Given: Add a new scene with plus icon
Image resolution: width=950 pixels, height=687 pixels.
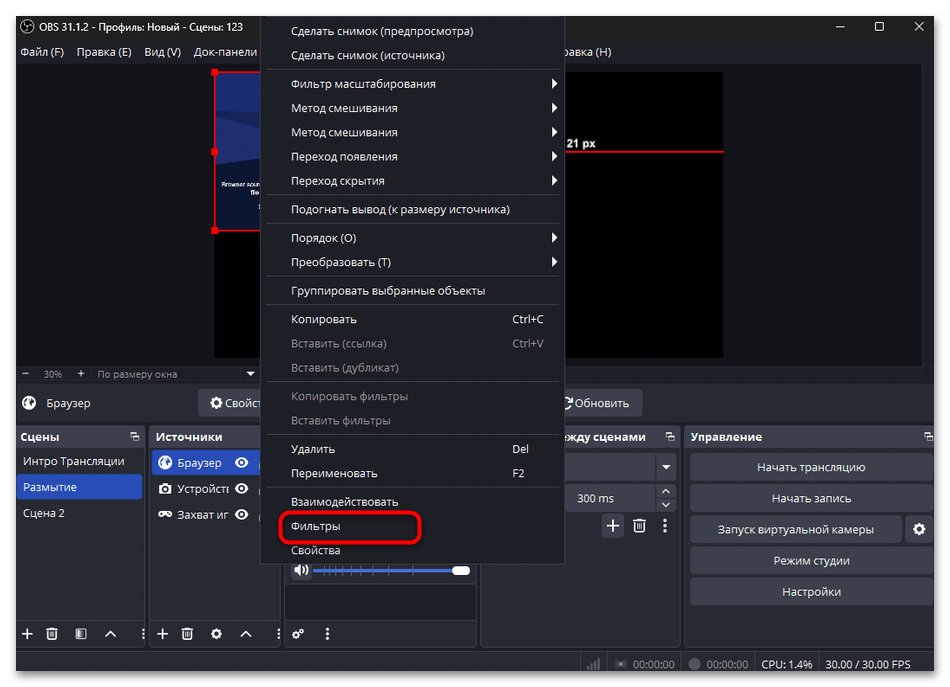Looking at the screenshot, I should click(27, 634).
